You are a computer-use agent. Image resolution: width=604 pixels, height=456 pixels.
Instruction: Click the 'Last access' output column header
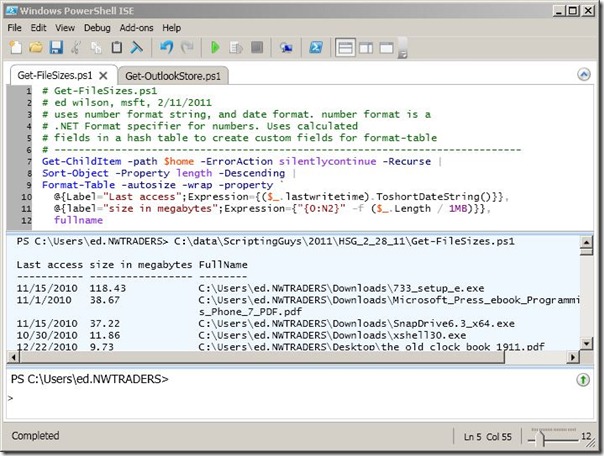click(49, 265)
